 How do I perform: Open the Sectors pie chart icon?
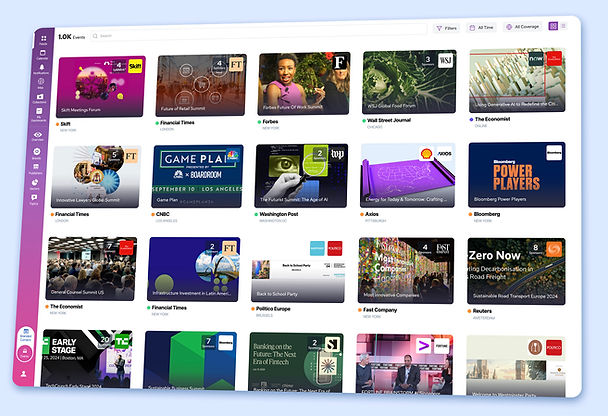[35, 183]
